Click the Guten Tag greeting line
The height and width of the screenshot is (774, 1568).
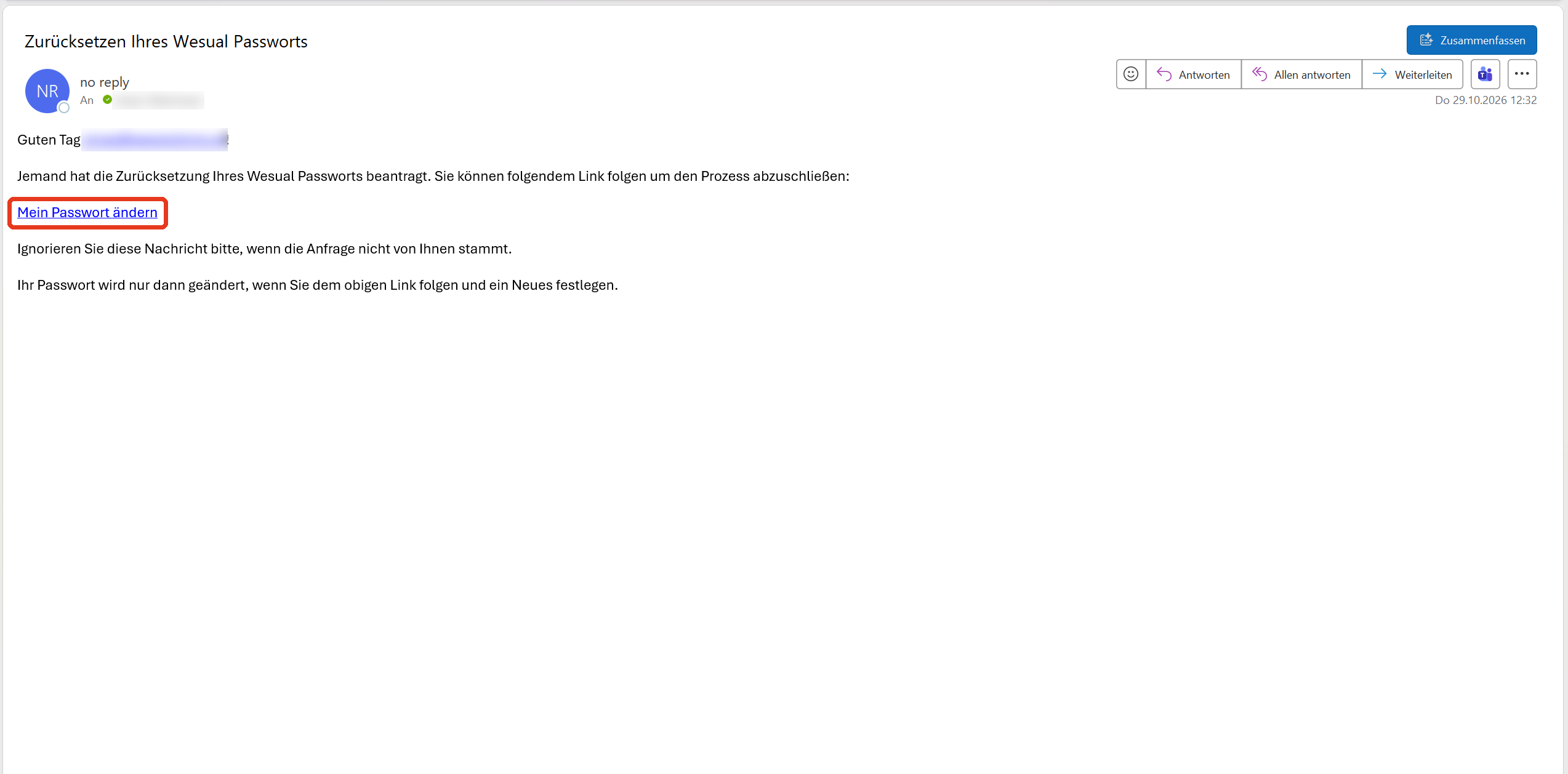(123, 140)
